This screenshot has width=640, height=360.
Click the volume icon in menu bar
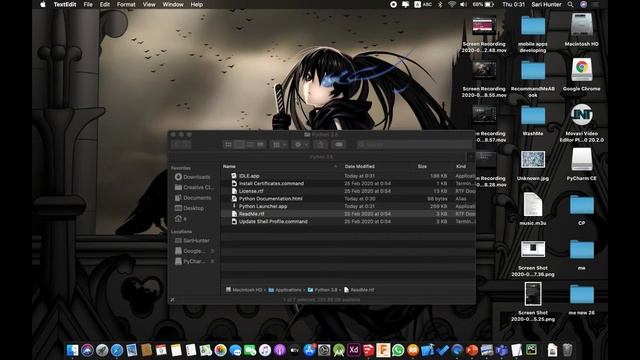(x=463, y=4)
